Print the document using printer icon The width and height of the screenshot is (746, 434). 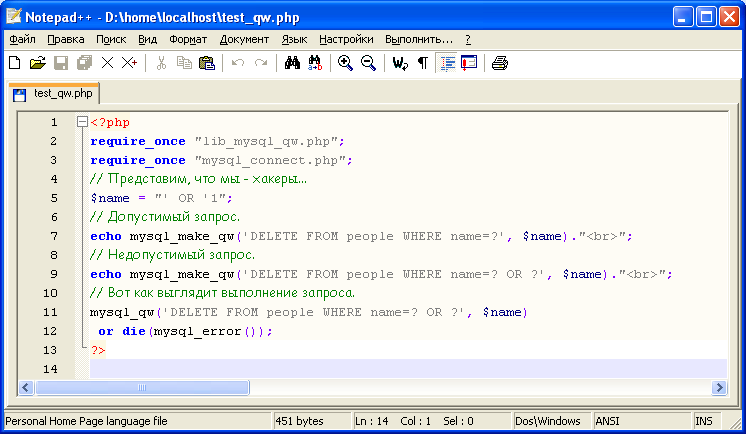point(499,63)
